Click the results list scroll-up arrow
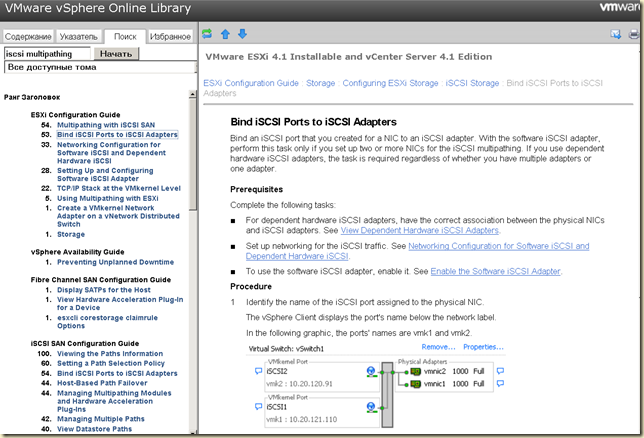Viewport: 644px width, 438px height. pyautogui.click(x=192, y=95)
